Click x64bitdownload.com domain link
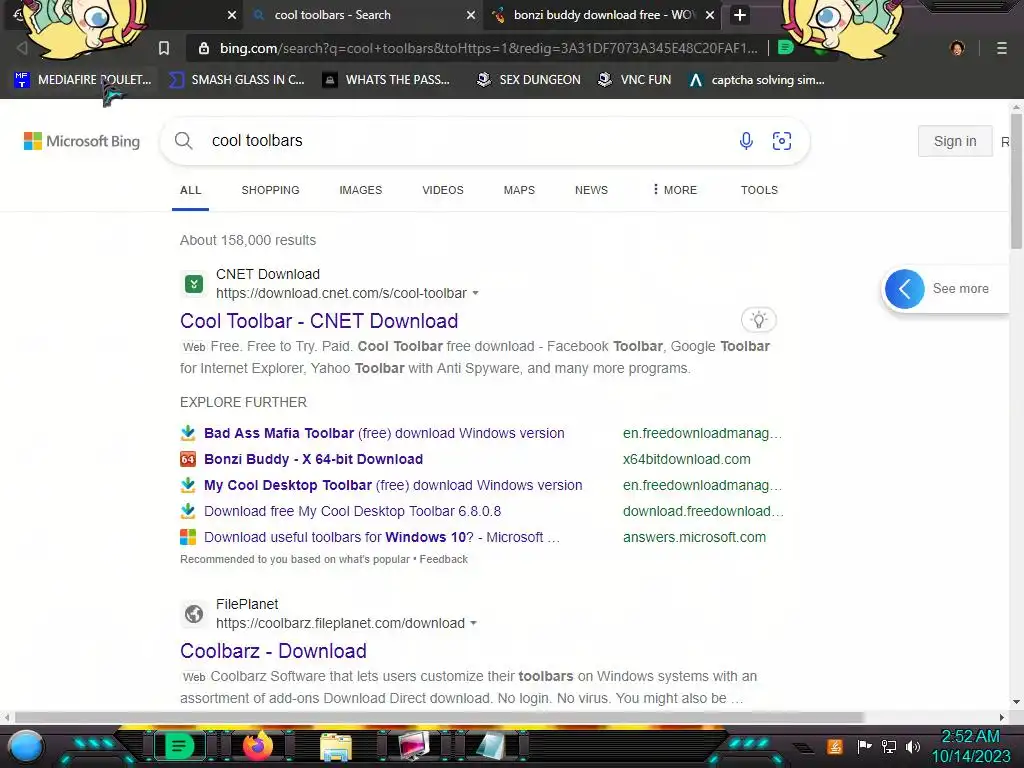Viewport: 1024px width, 768px height. tap(686, 459)
